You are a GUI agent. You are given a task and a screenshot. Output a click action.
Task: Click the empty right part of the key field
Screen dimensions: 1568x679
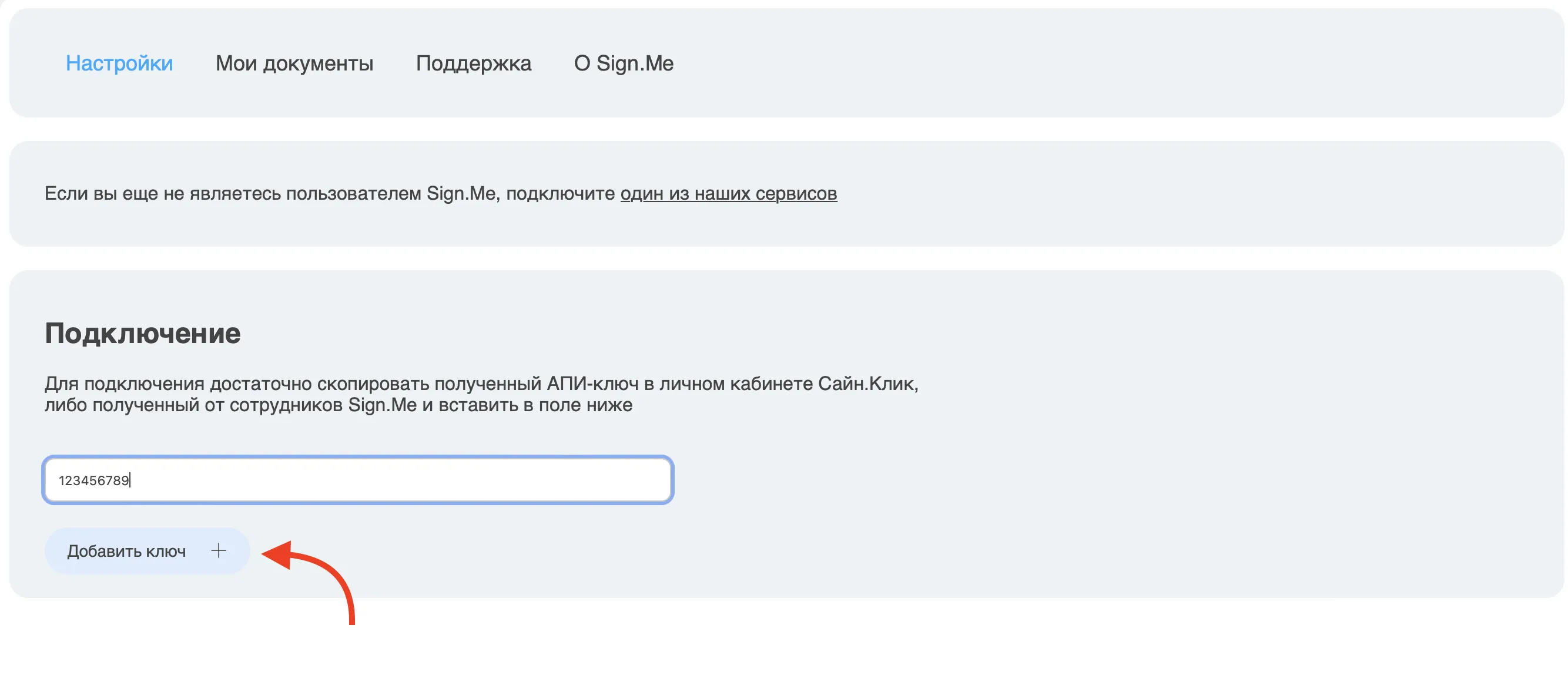[426, 480]
